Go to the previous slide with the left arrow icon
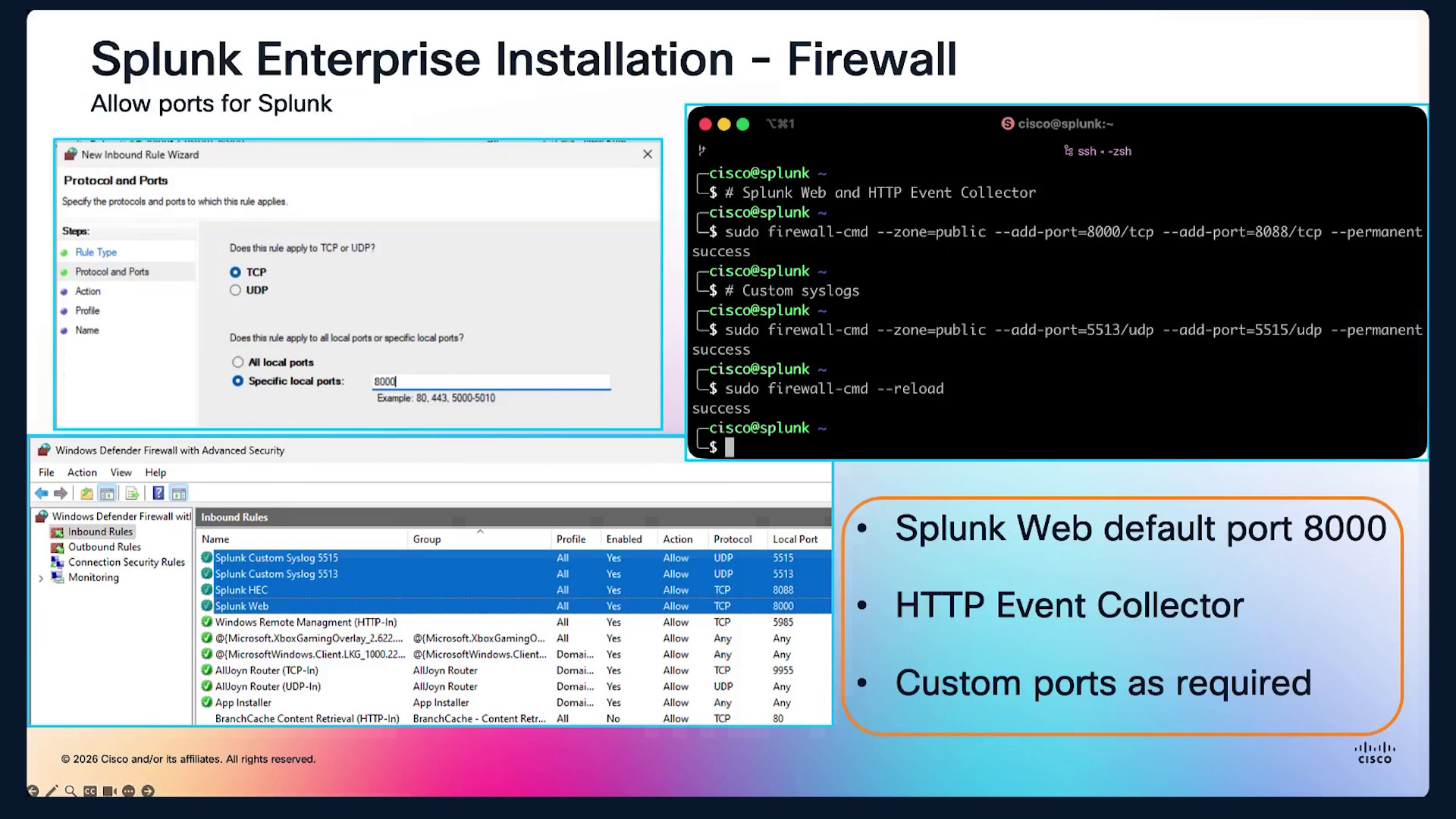This screenshot has height=819, width=1456. [33, 791]
